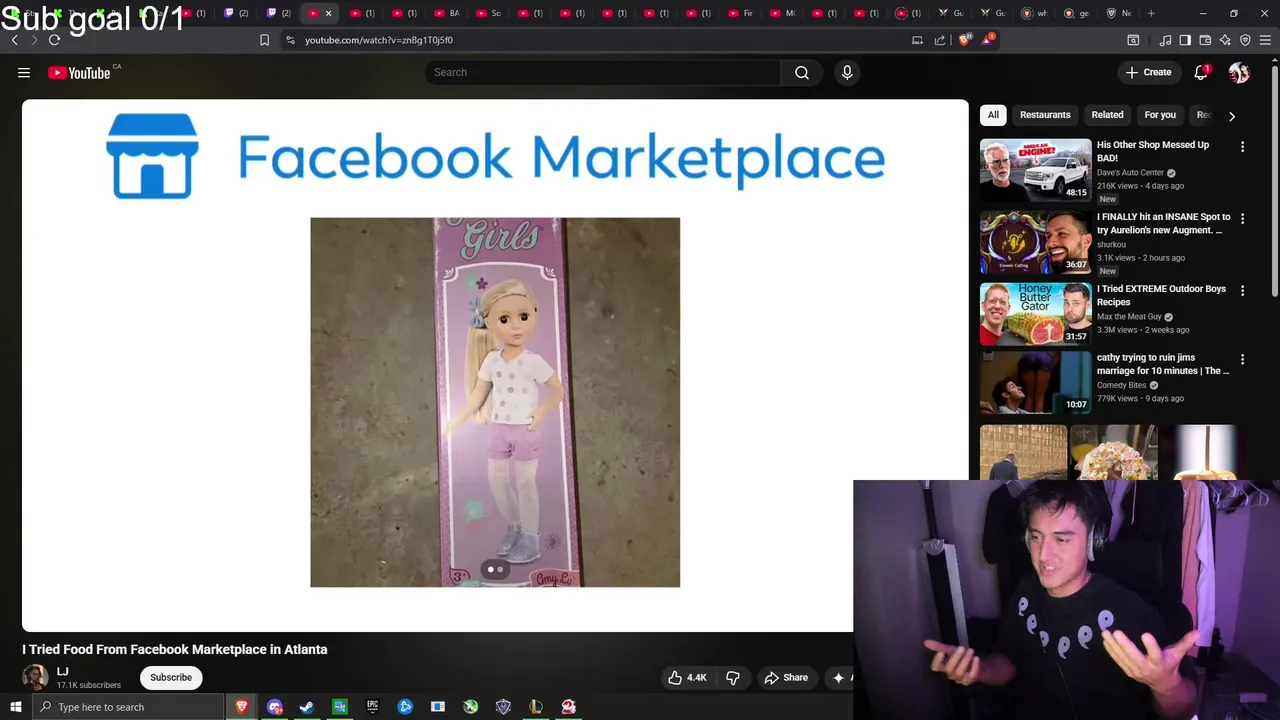Toggle the Brave sidebar panel icon
The image size is (1280, 720).
(1185, 40)
